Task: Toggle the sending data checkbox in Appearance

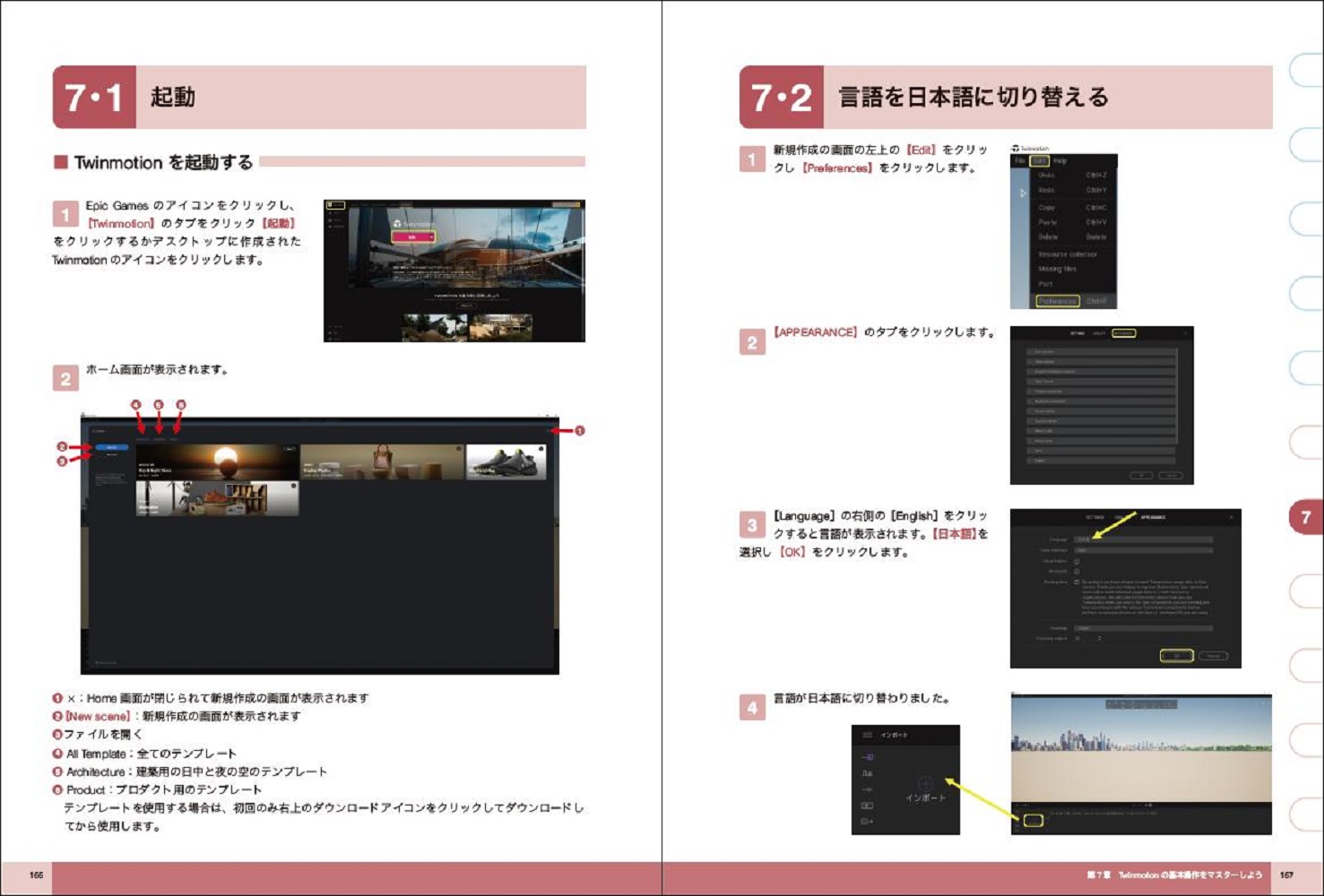Action: [1077, 582]
